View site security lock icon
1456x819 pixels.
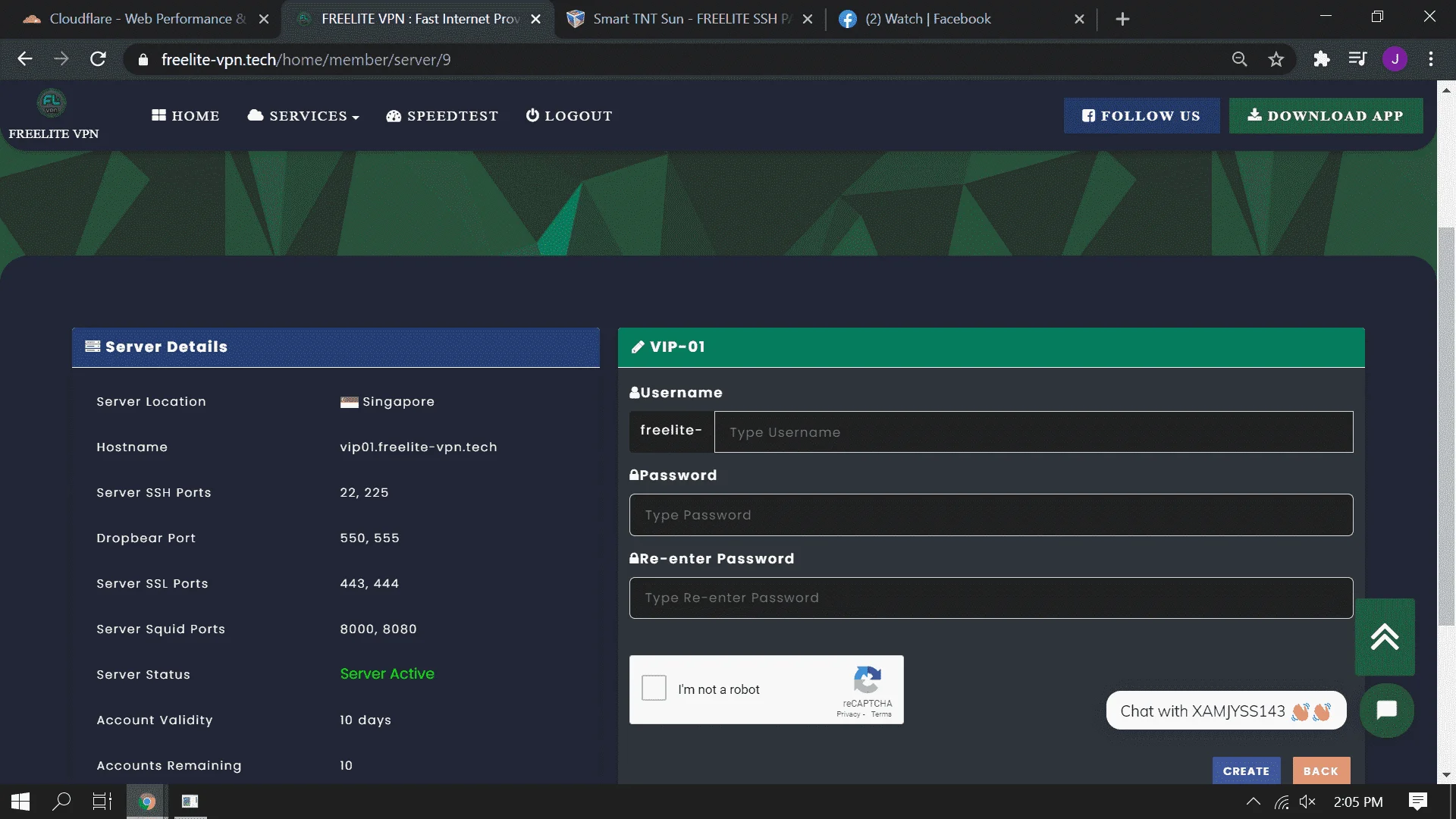[143, 59]
